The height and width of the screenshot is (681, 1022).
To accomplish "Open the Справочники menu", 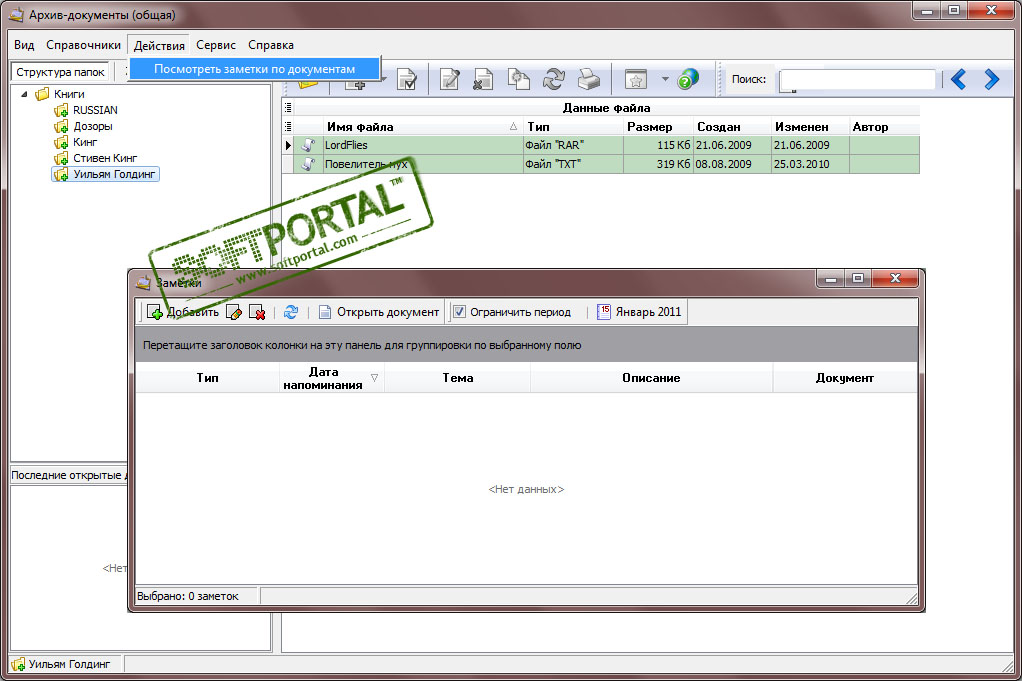I will 83,45.
